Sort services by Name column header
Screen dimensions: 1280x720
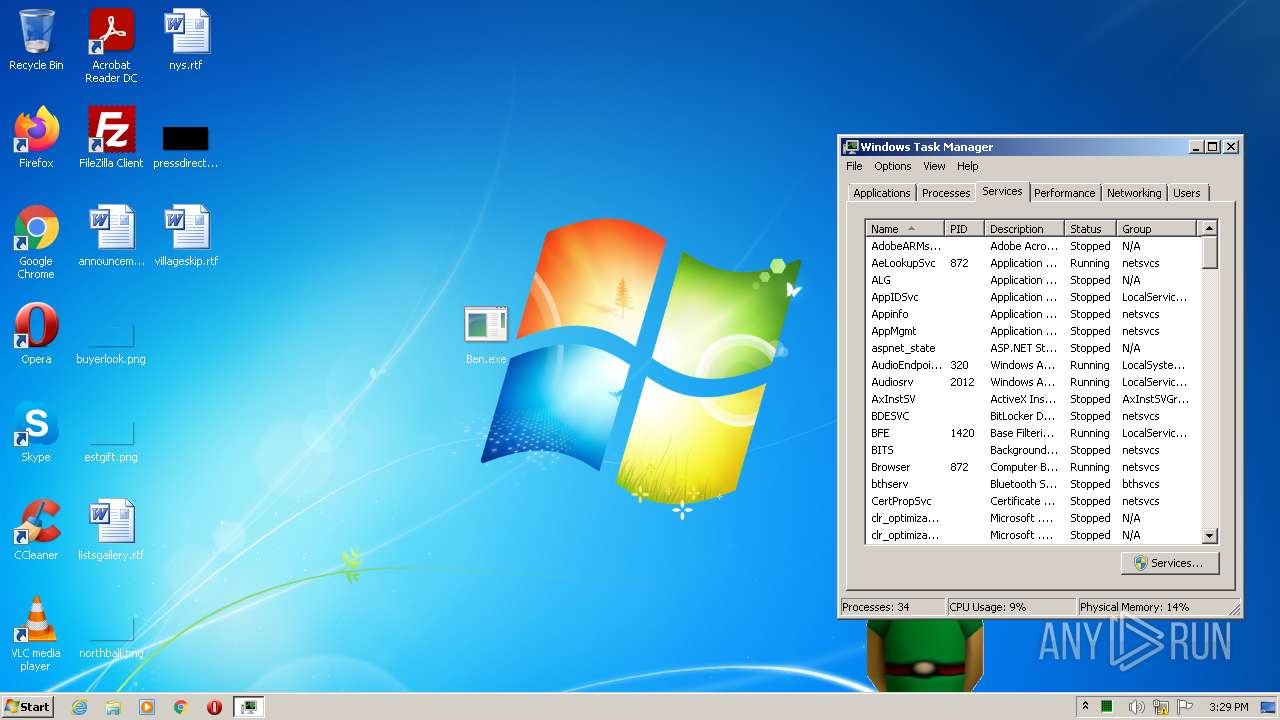[904, 229]
